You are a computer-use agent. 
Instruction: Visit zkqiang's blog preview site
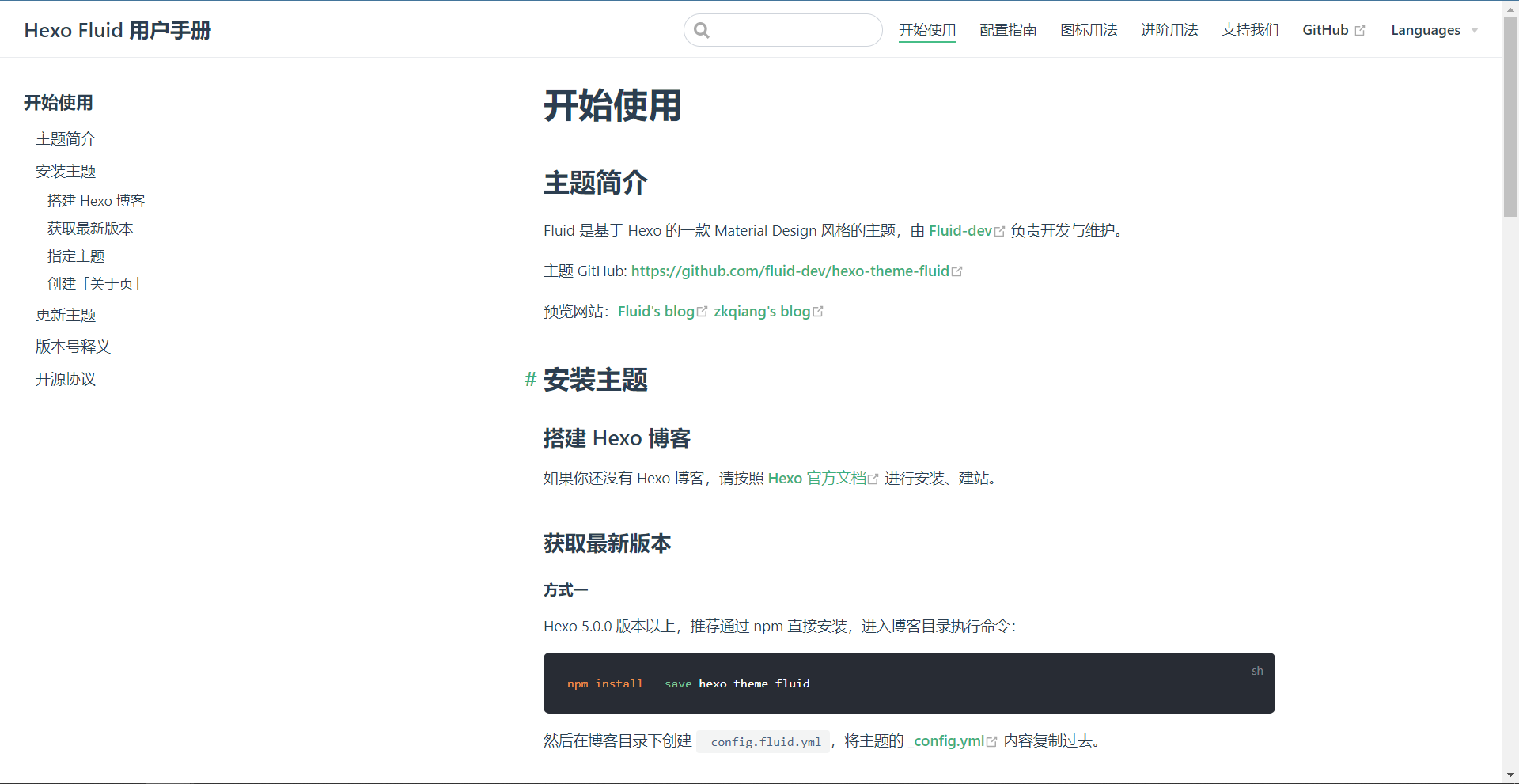pos(762,310)
